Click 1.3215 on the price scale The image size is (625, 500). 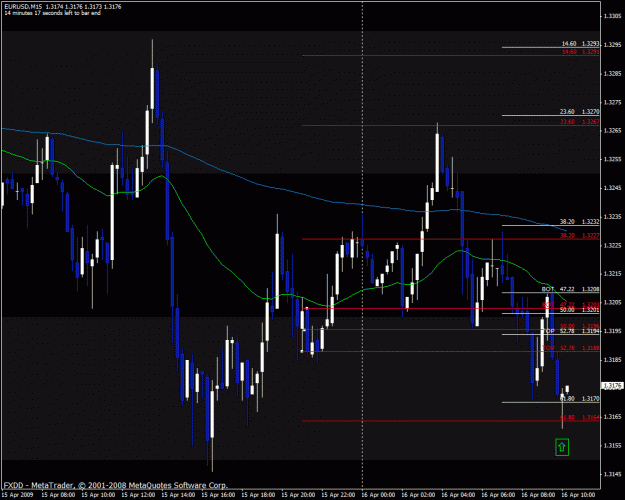click(x=613, y=274)
